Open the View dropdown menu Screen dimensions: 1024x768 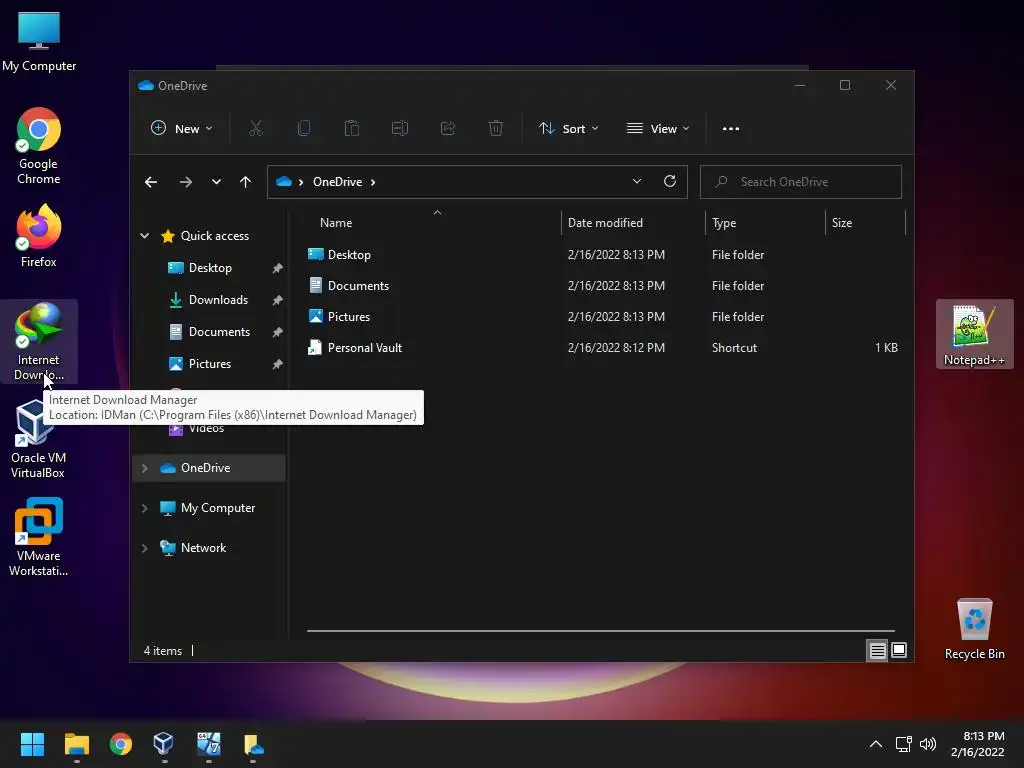click(658, 129)
